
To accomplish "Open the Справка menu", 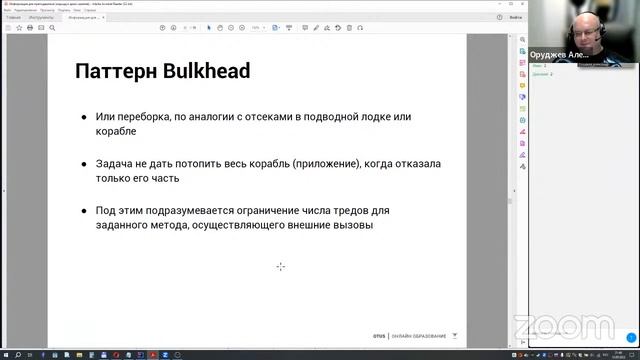I will pos(90,10).
